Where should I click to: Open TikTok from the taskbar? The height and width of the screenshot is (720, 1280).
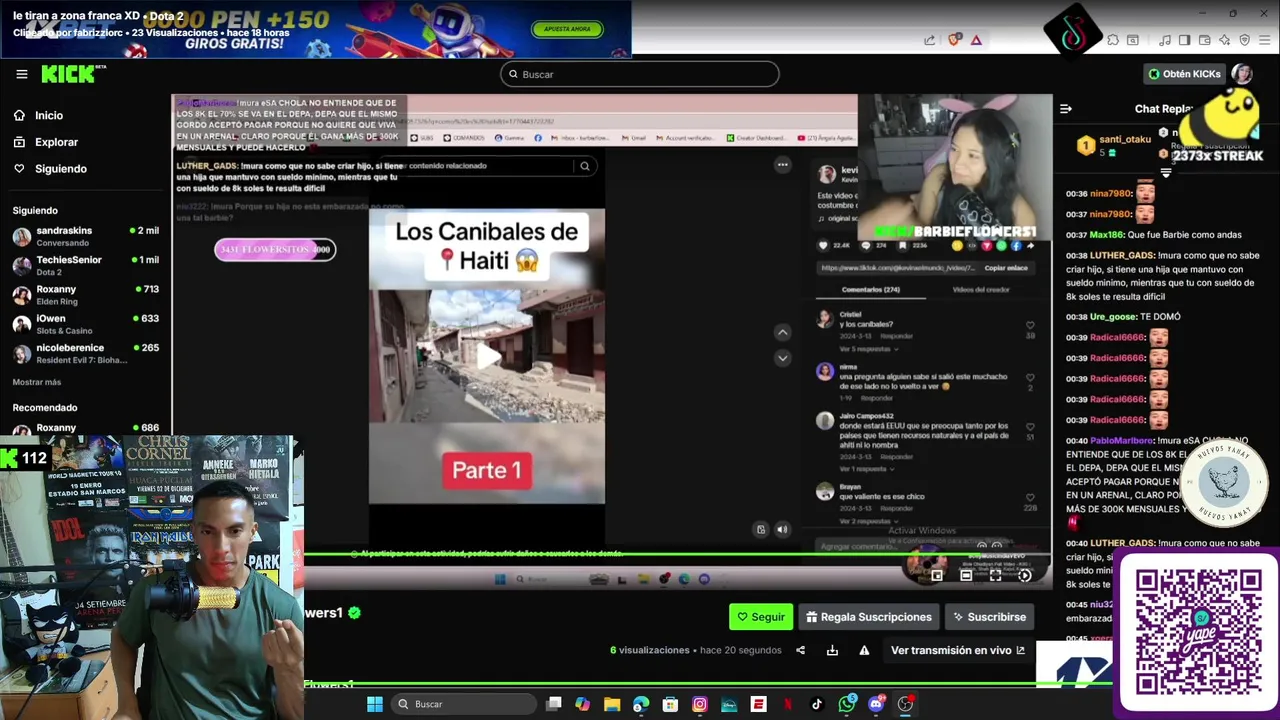point(817,704)
